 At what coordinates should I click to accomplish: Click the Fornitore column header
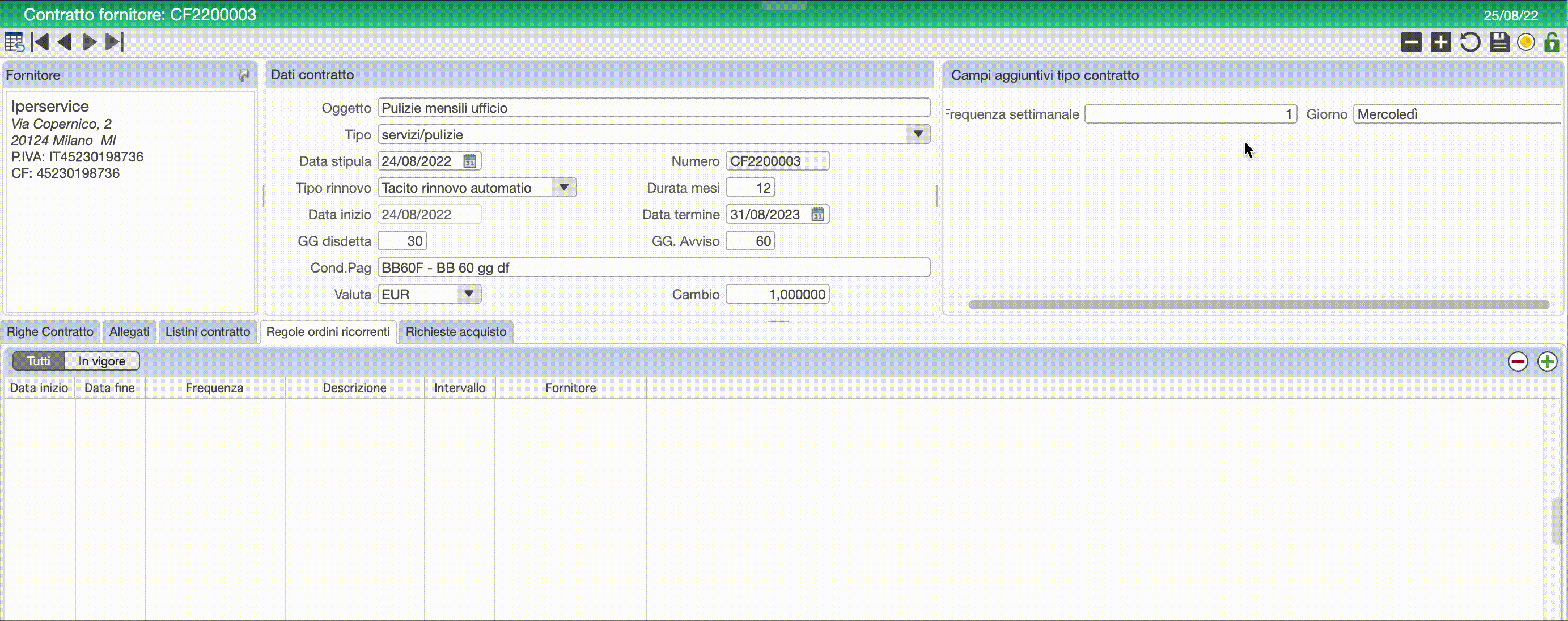tap(570, 388)
